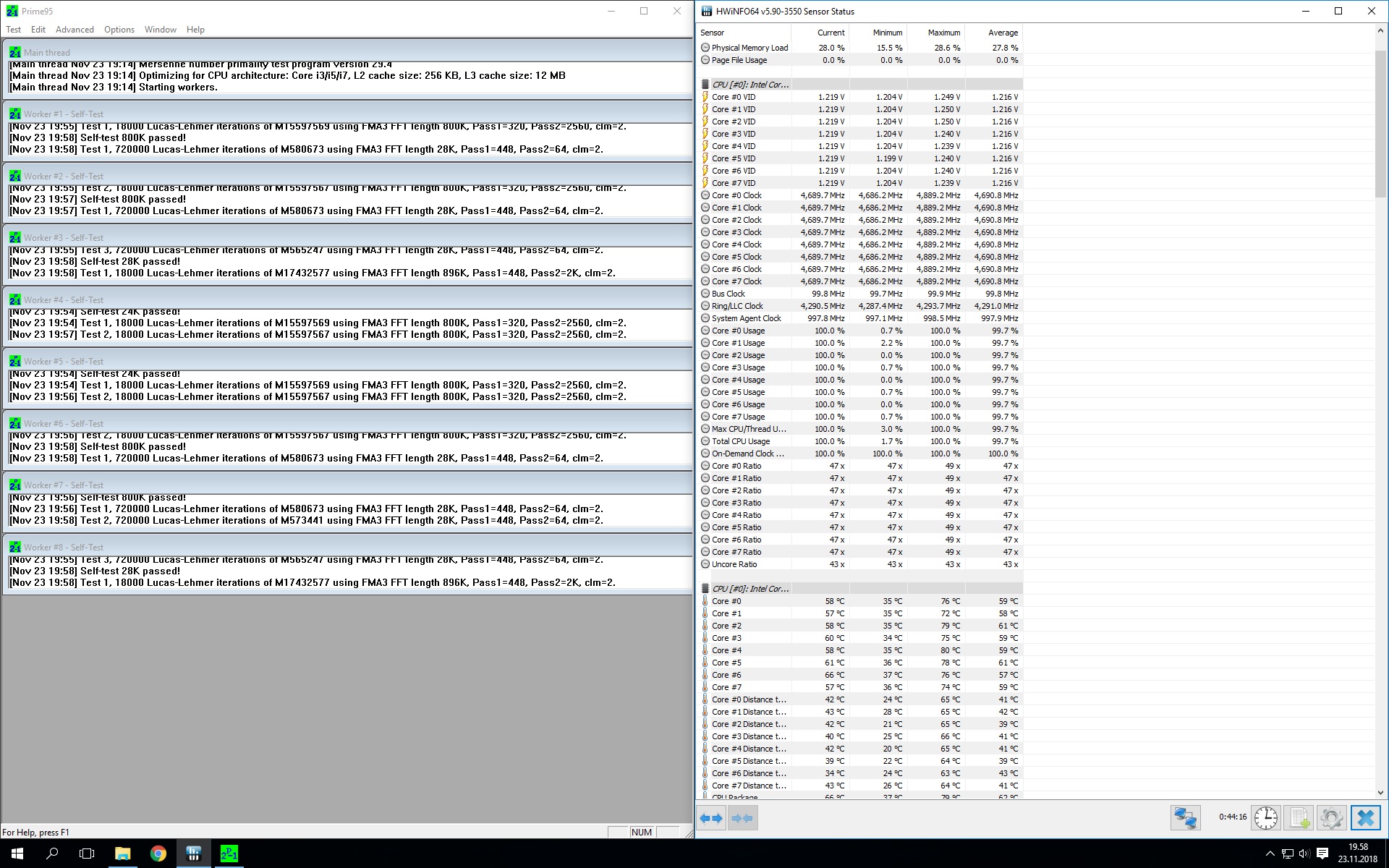This screenshot has height=868, width=1389.
Task: Click the Worker #7 Self-Test window icon
Action: 15,485
